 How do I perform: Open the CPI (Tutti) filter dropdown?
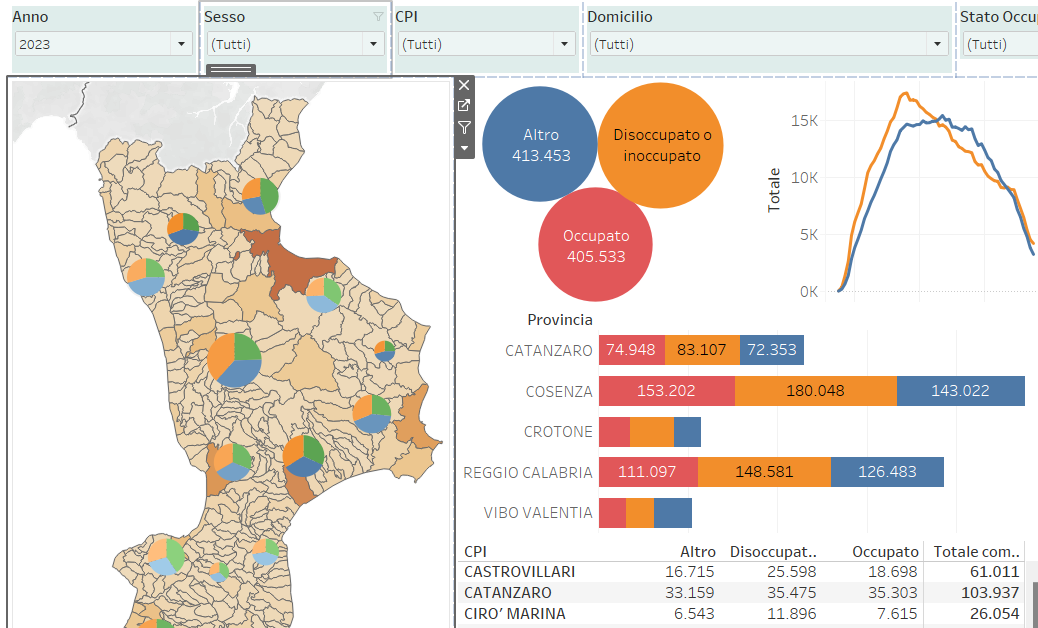pyautogui.click(x=487, y=44)
